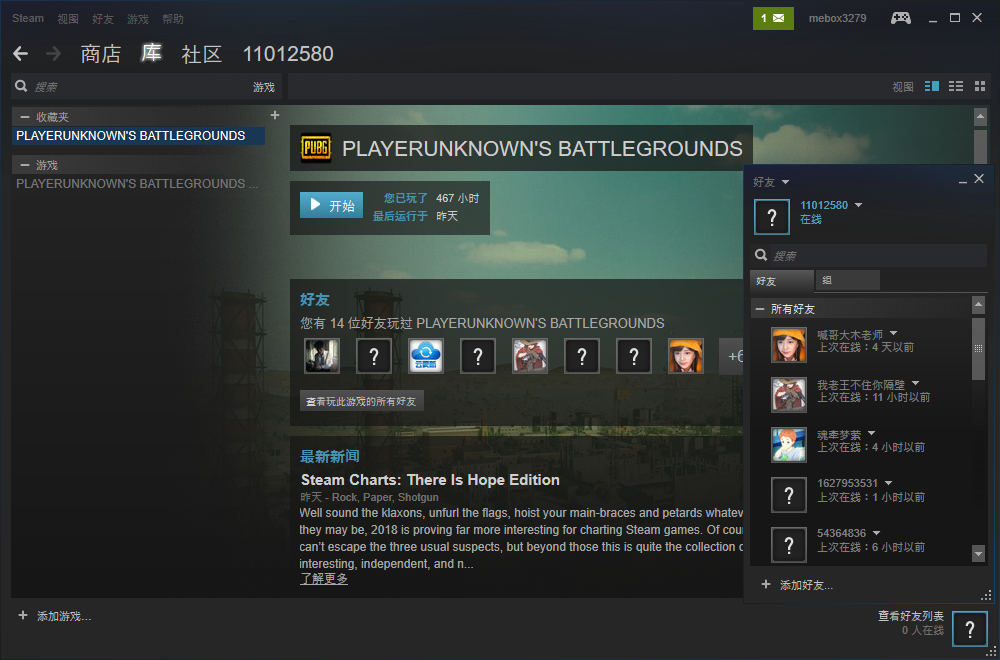The width and height of the screenshot is (1000, 660).
Task: Select PLAYERUNKNOWN'S BATTLEGROUNDS under 收藏夹
Action: point(138,136)
